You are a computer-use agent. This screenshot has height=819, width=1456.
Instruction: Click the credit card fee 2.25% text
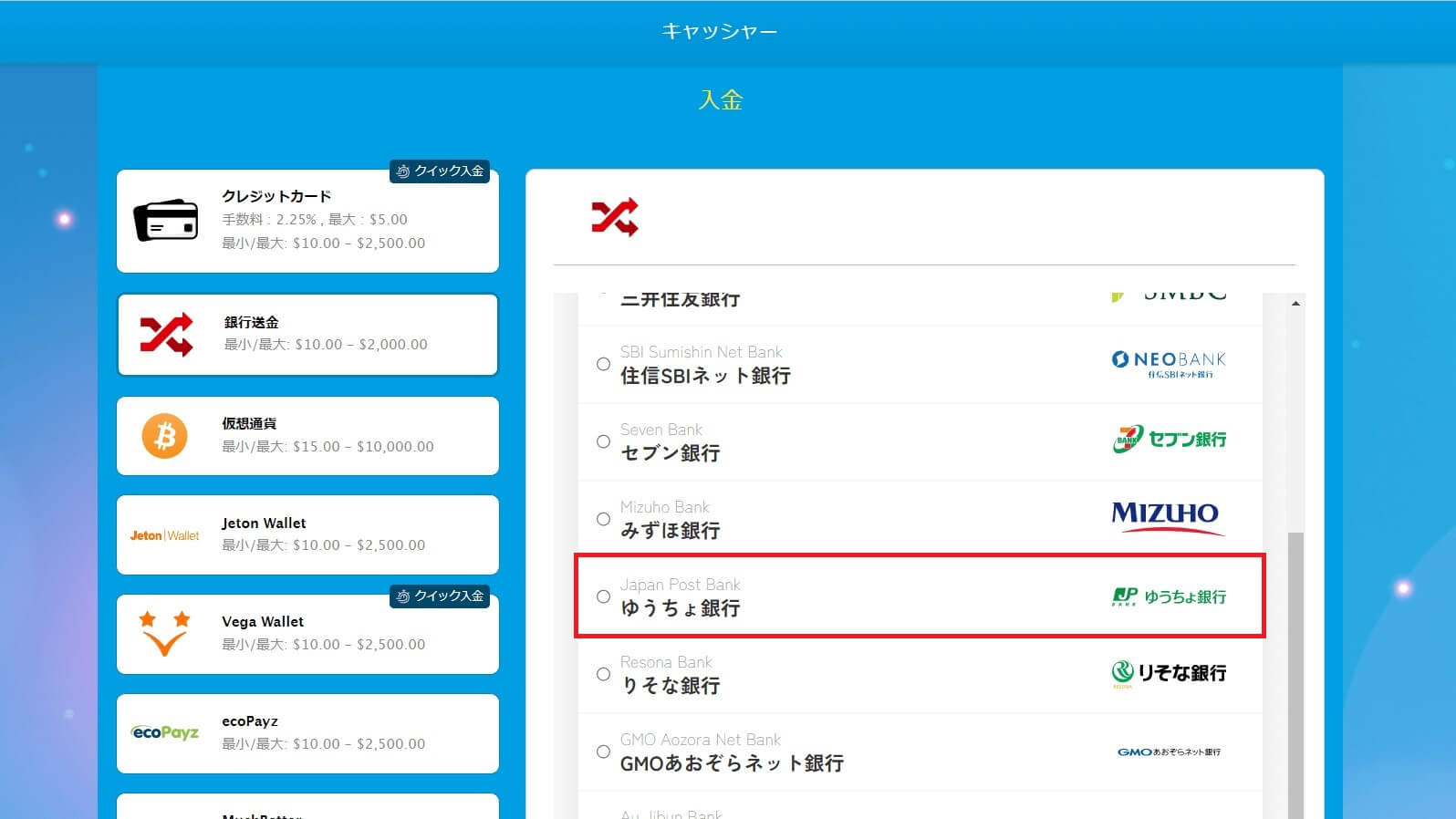pos(315,219)
